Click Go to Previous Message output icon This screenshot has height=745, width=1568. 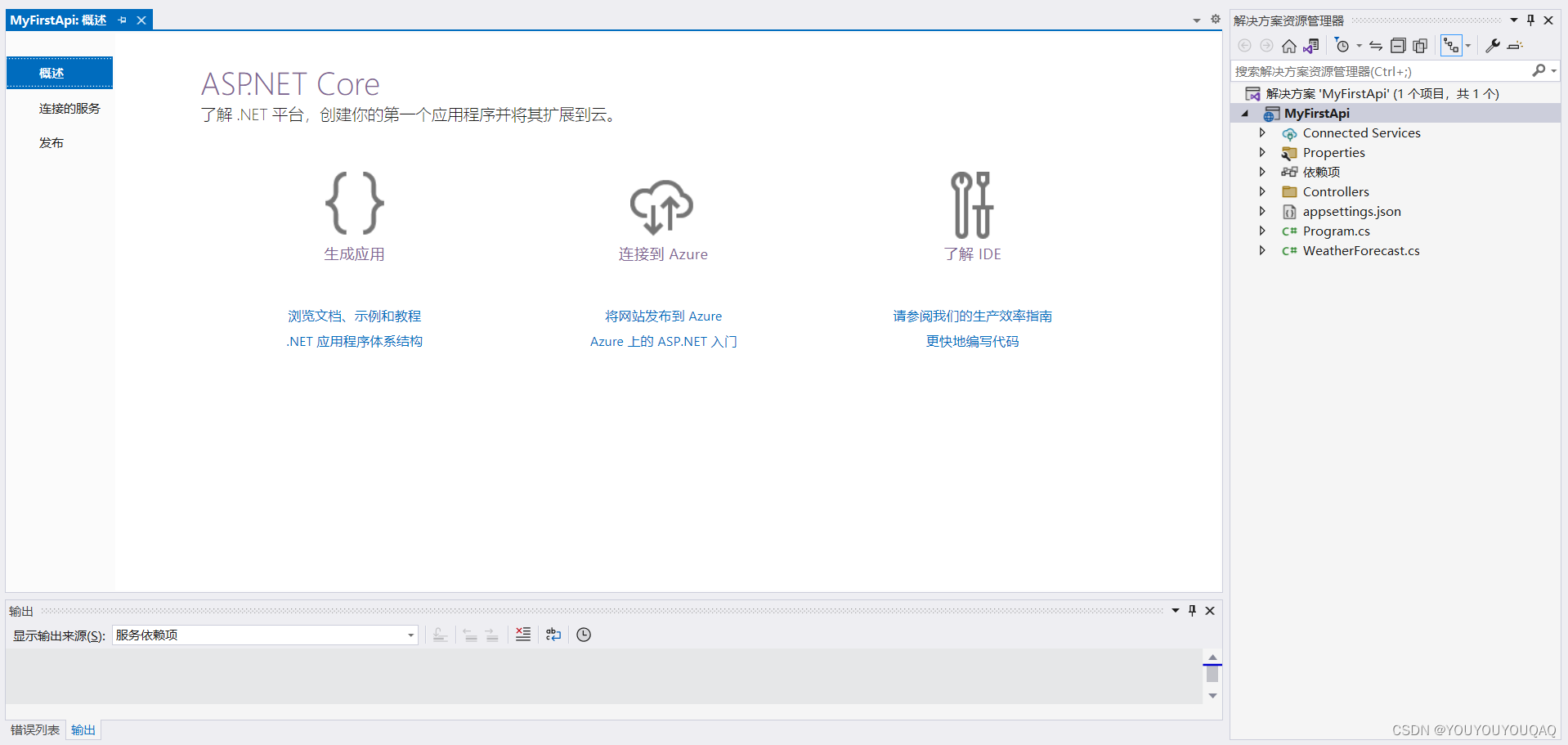pyautogui.click(x=470, y=635)
